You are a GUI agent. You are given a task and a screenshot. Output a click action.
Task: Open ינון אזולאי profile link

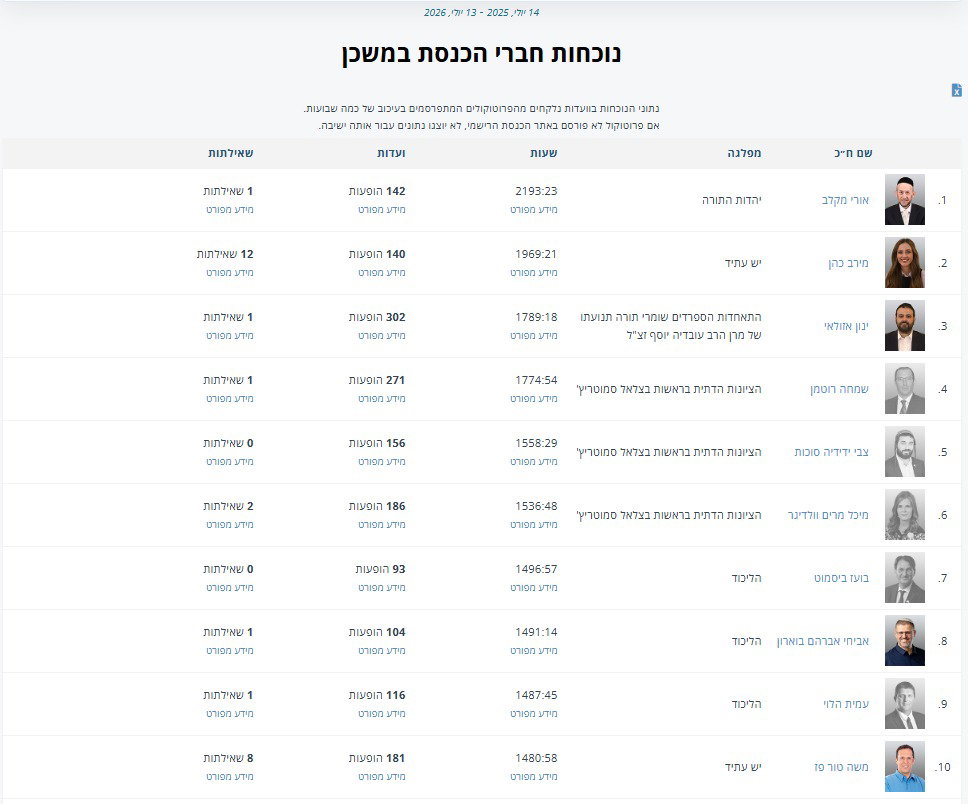(x=846, y=326)
